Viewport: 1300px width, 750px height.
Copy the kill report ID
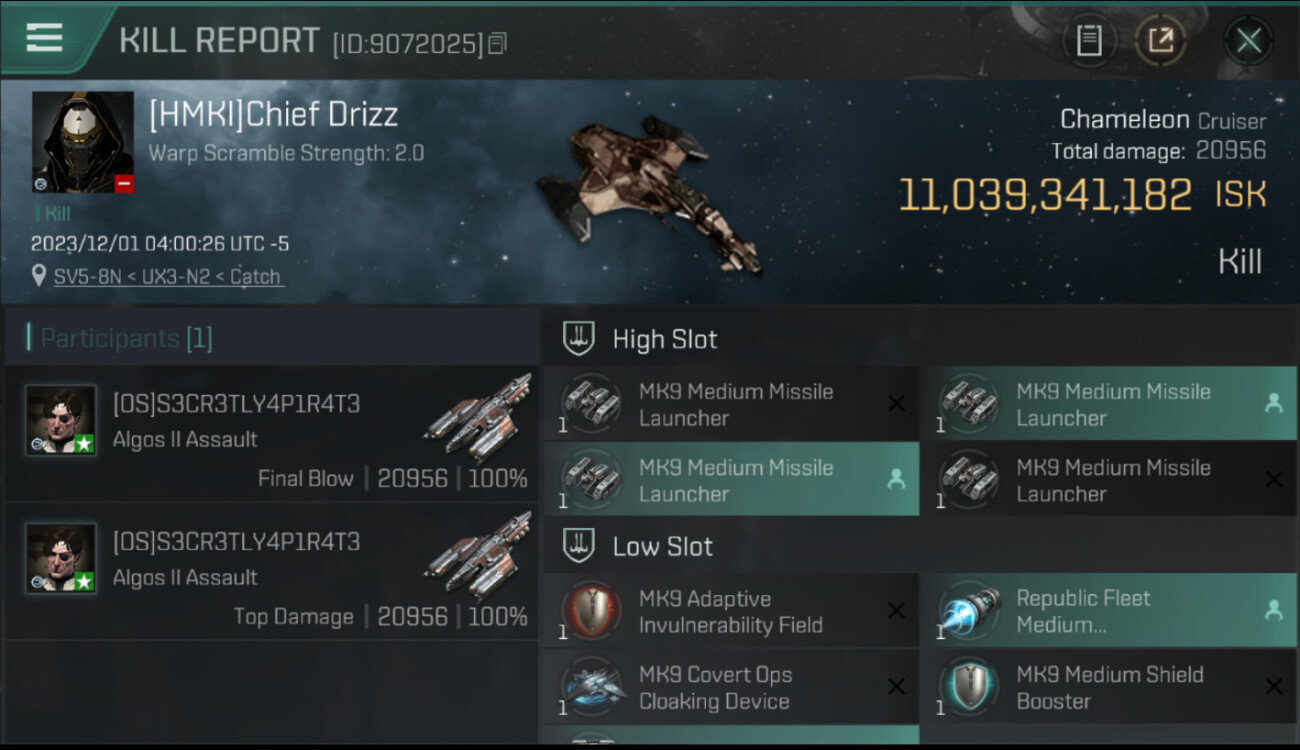tap(498, 43)
